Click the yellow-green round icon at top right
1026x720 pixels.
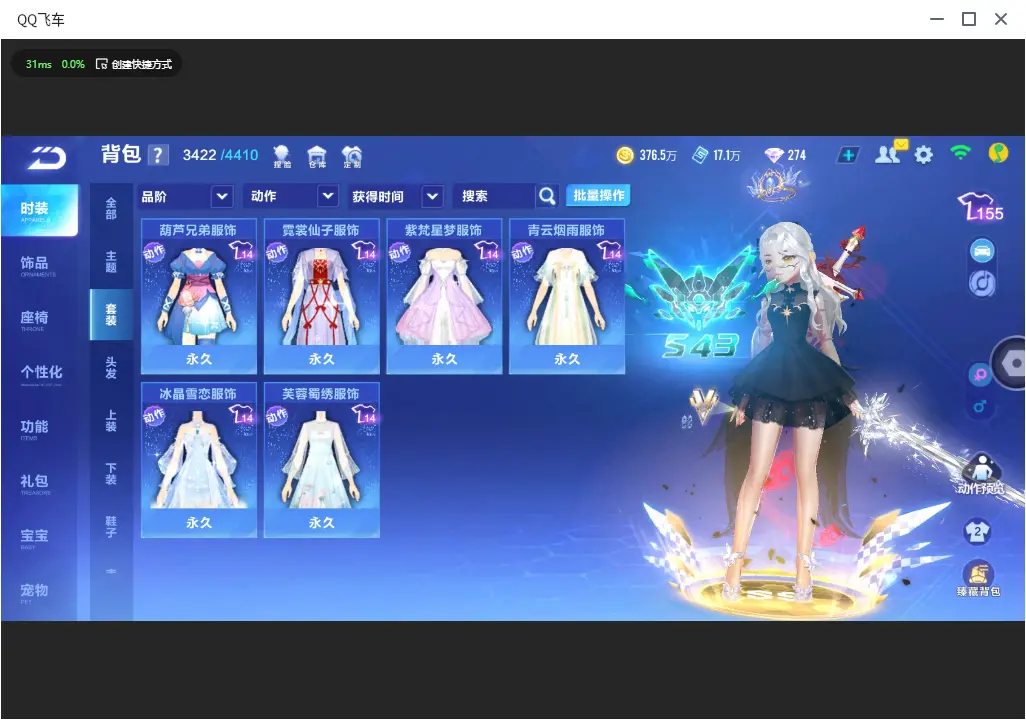998,153
